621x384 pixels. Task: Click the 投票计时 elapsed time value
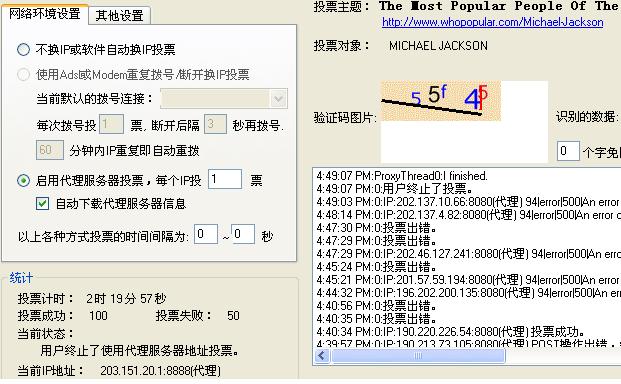click(x=126, y=298)
